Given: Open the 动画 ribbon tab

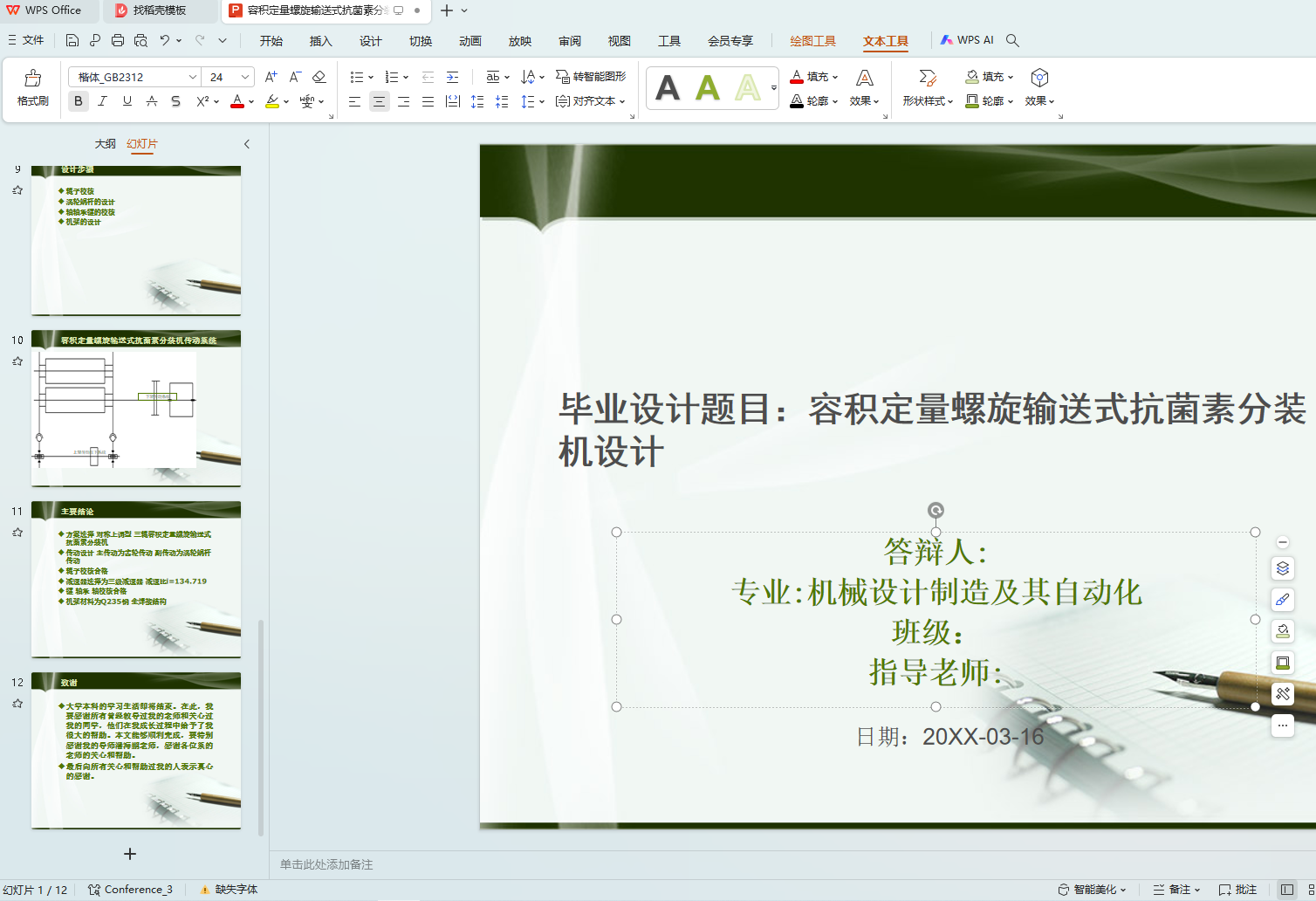Looking at the screenshot, I should 470,41.
